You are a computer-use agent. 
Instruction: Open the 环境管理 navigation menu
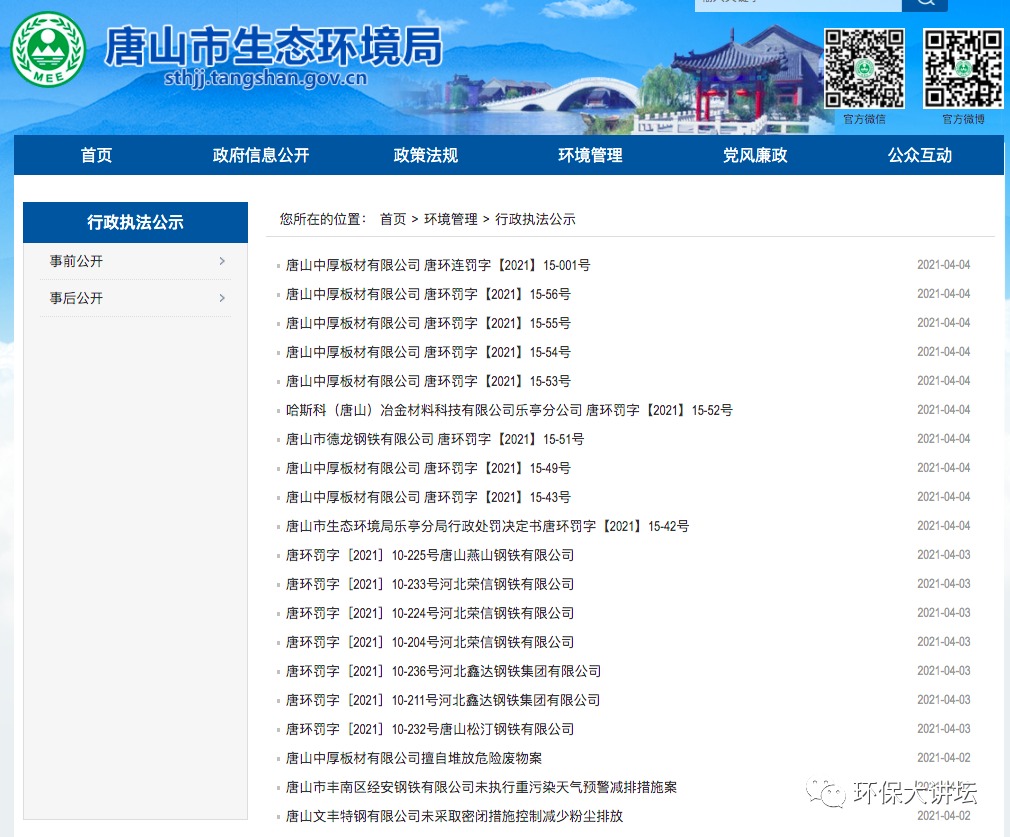[588, 155]
